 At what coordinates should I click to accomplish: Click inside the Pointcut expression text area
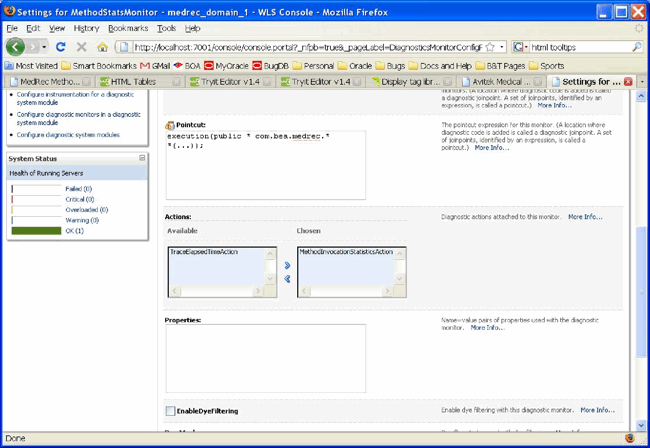tap(266, 165)
